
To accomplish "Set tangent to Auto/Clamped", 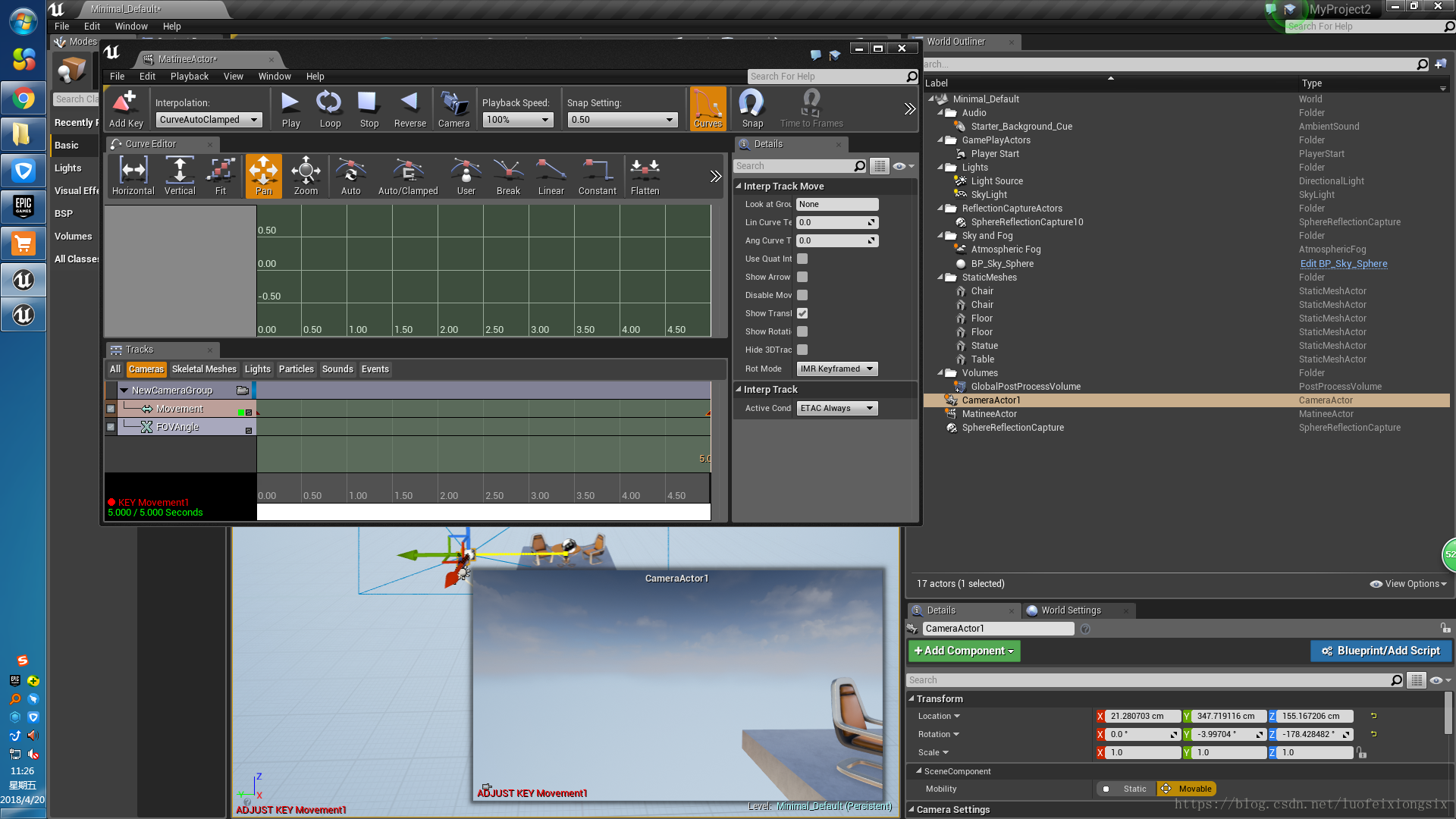I will pos(408,176).
